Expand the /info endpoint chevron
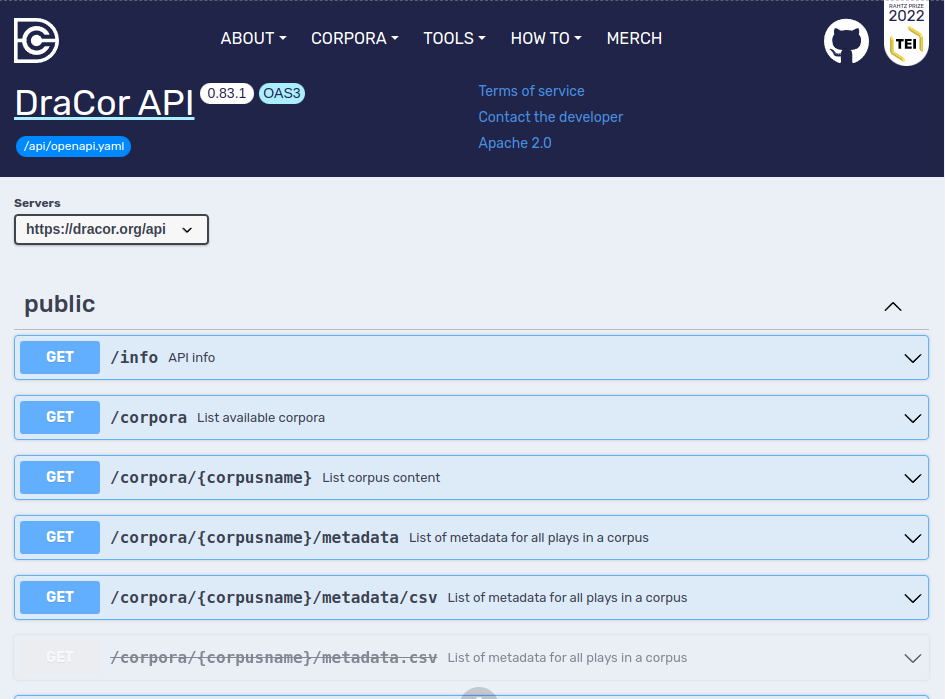945x699 pixels. point(912,358)
